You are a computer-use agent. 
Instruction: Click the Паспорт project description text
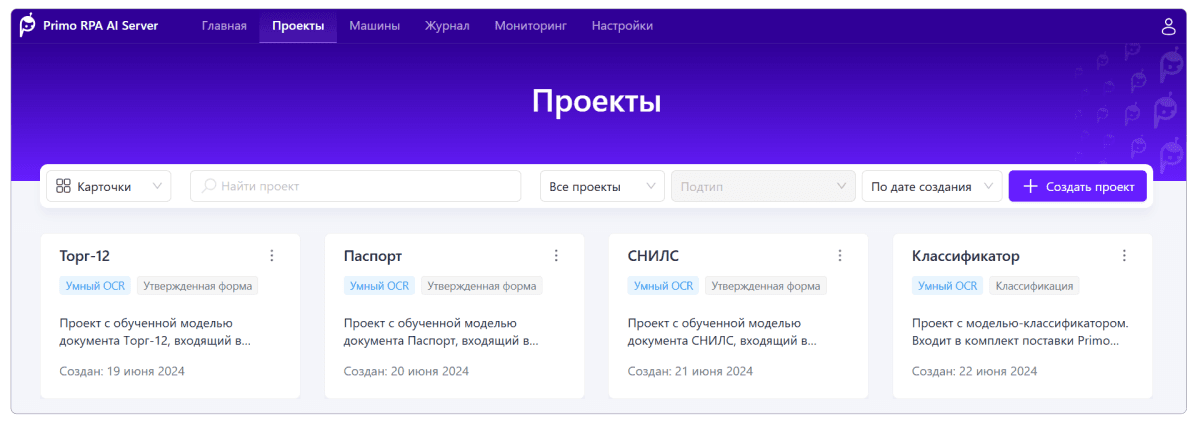tap(441, 332)
